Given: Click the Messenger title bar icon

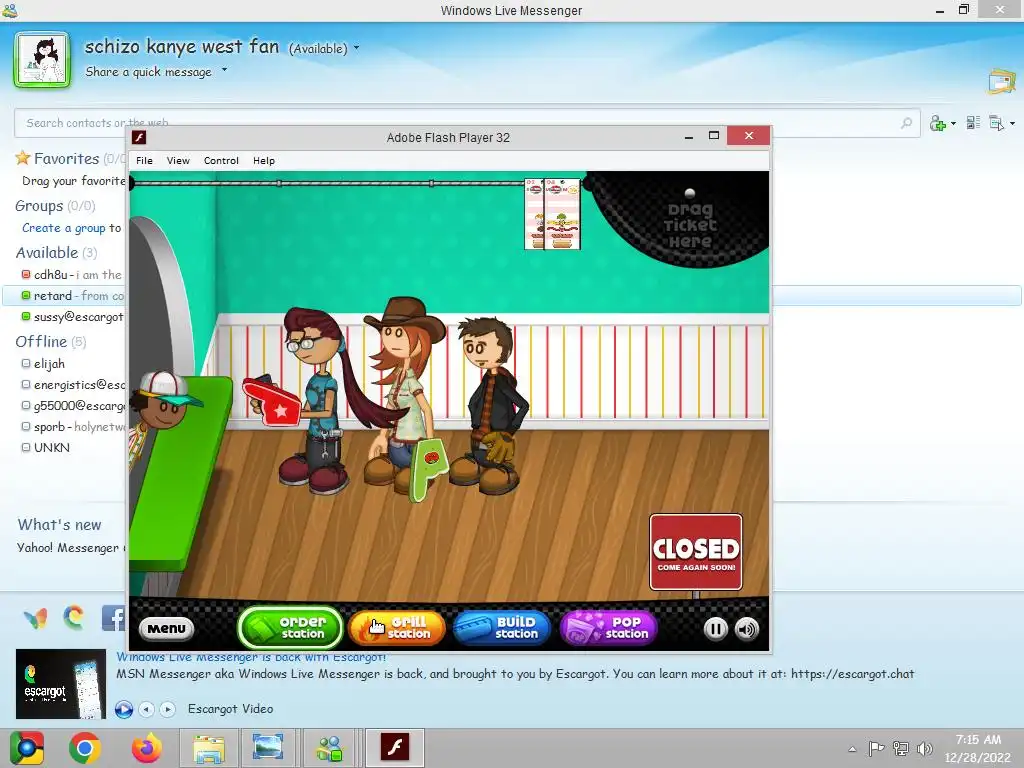Looking at the screenshot, I should click(10, 10).
